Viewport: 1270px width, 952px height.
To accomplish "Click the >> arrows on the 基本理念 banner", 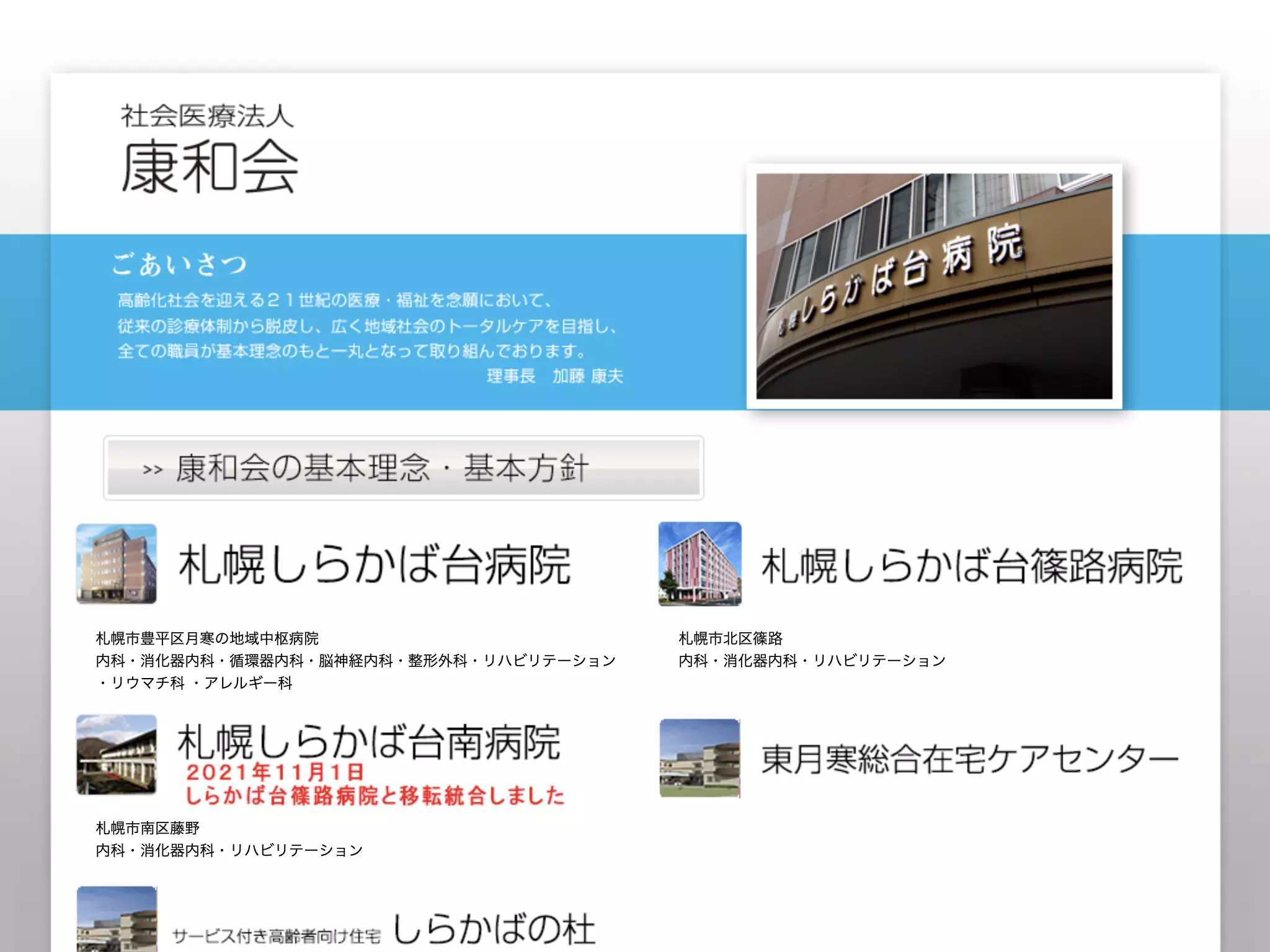I will pyautogui.click(x=153, y=470).
